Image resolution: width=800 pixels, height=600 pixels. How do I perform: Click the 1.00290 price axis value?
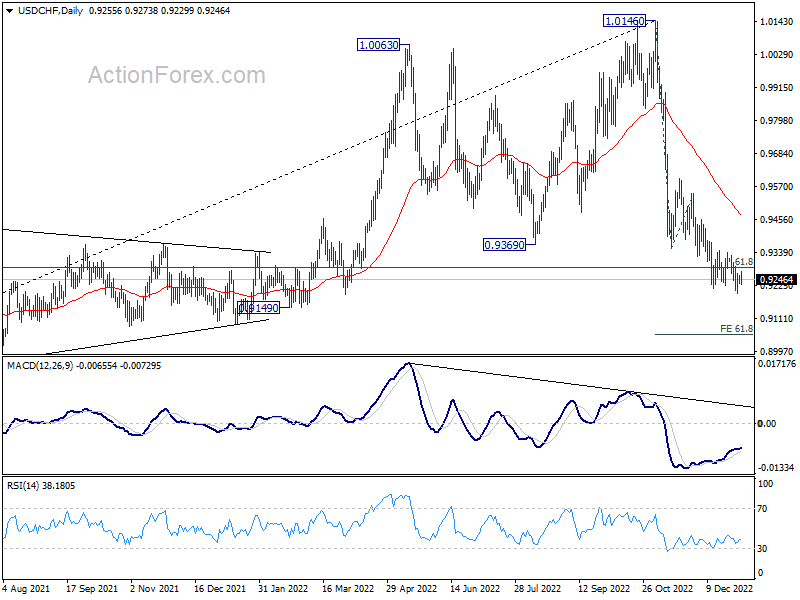point(777,55)
